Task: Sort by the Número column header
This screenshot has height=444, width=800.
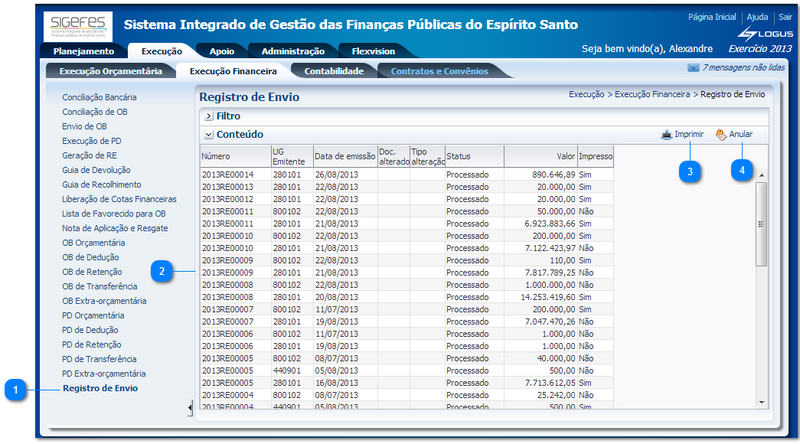Action: click(235, 156)
